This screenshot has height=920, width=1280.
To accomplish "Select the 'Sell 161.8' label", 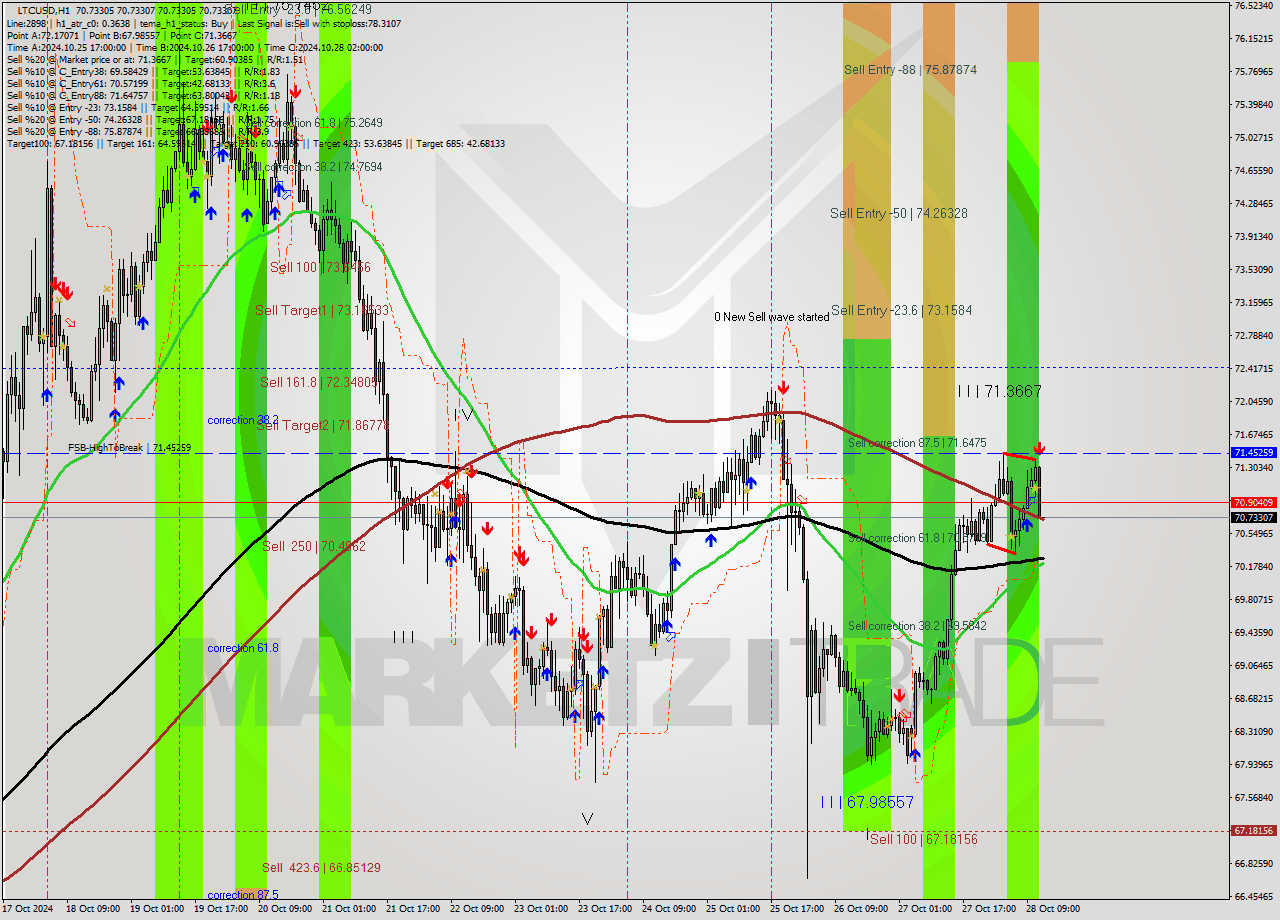I will pyautogui.click(x=319, y=382).
